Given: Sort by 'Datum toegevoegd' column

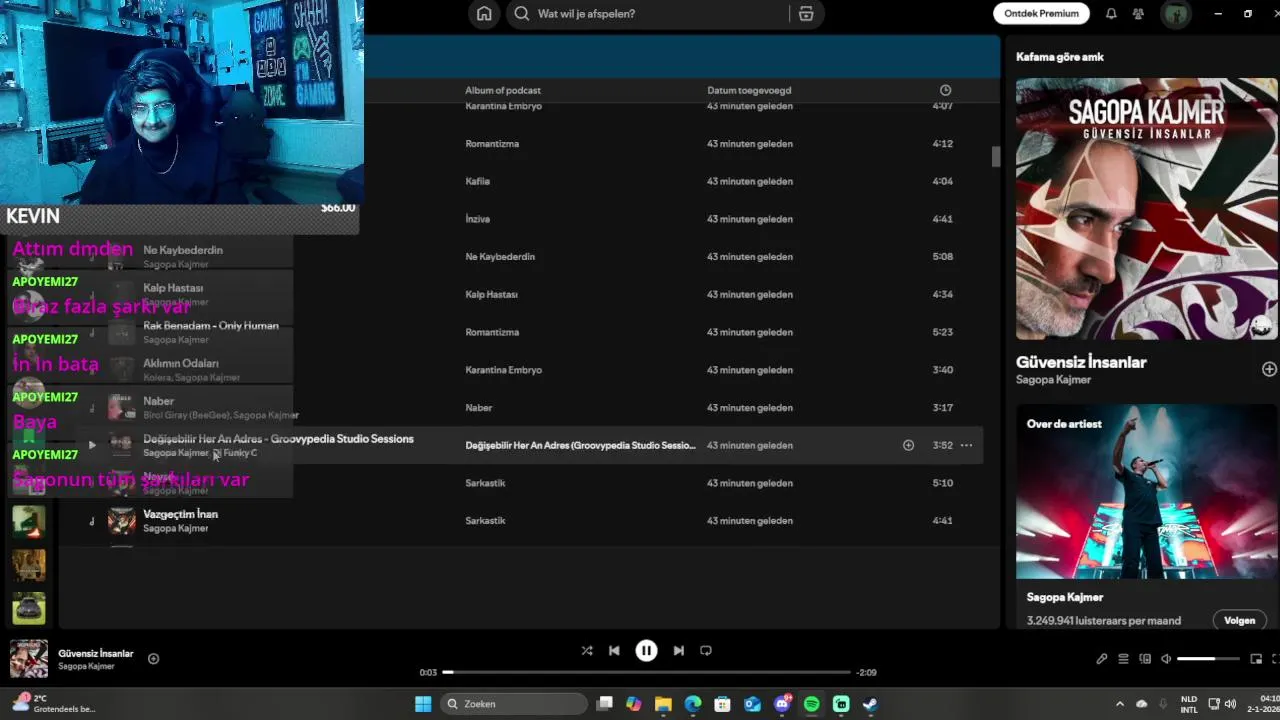Looking at the screenshot, I should [750, 90].
